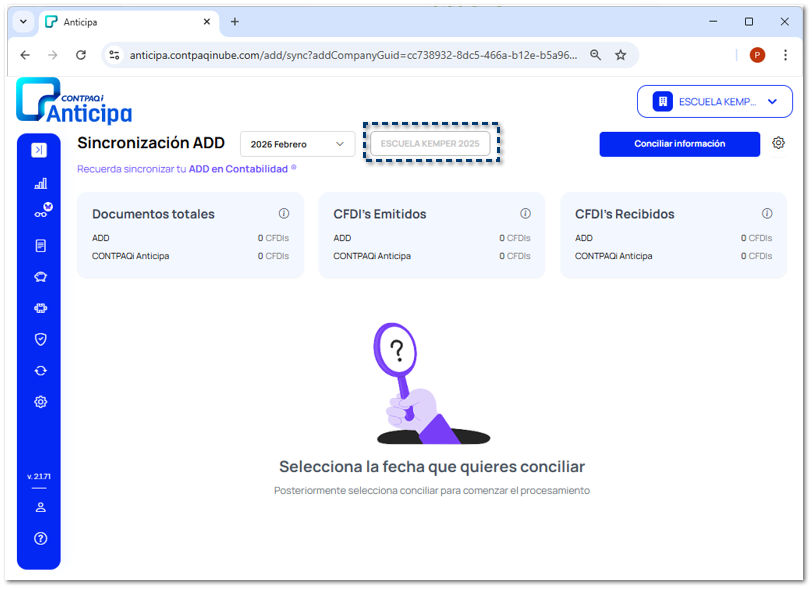
Task: Open the help question mark icon
Action: (40, 539)
